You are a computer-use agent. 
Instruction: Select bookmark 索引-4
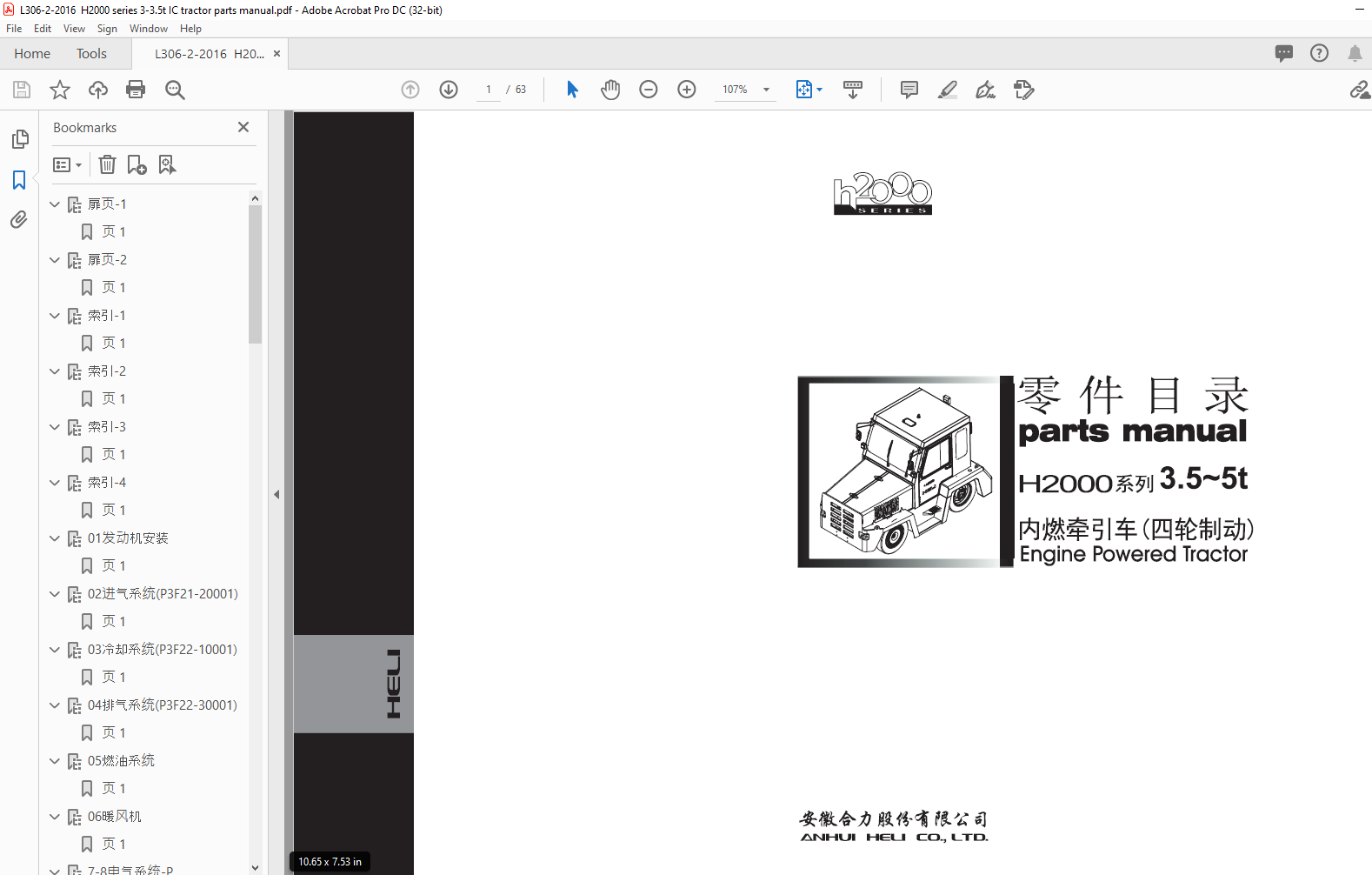(107, 483)
